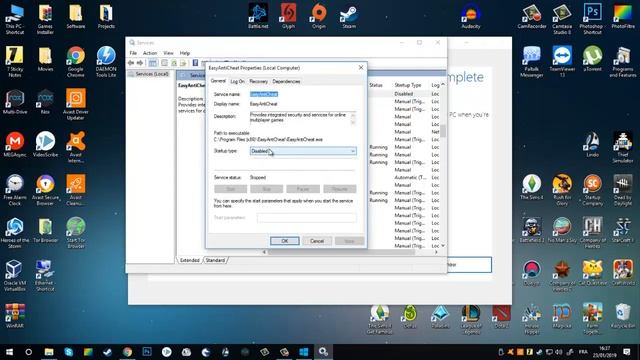Open the View menu in Services
Screen dimensions: 640x360
point(168,53)
